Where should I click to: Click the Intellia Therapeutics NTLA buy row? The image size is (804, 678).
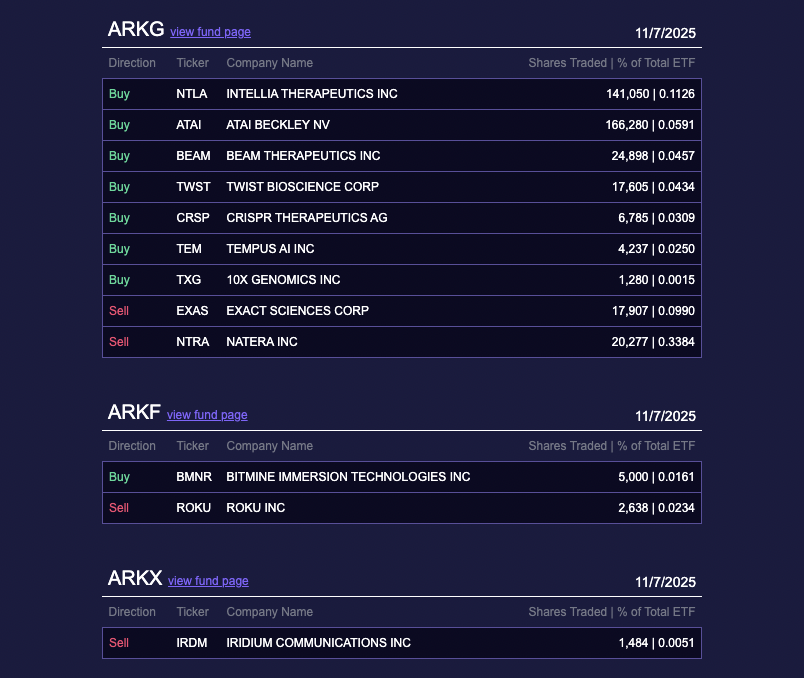tap(401, 94)
